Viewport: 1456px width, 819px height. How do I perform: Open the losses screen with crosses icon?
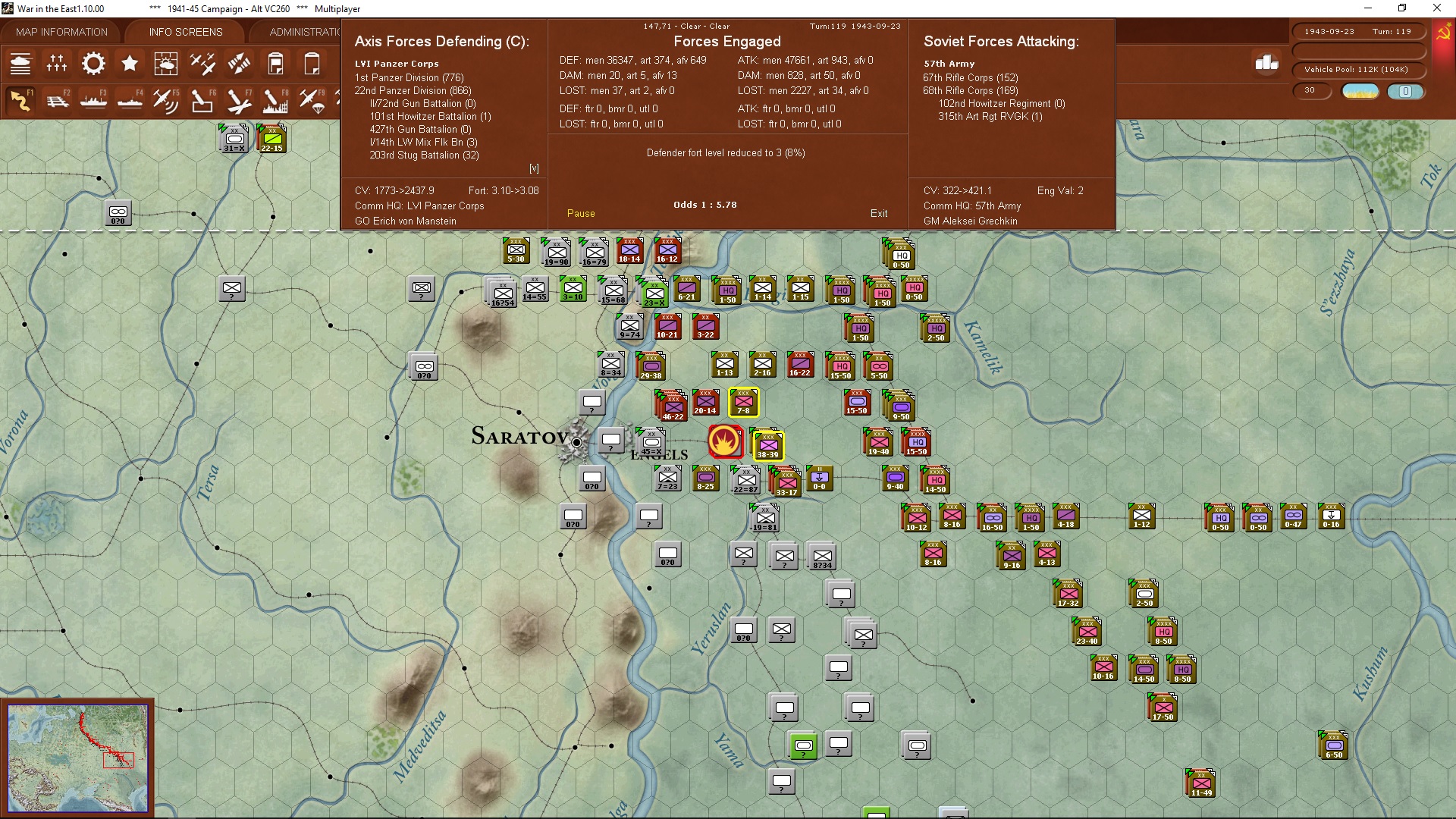(57, 64)
